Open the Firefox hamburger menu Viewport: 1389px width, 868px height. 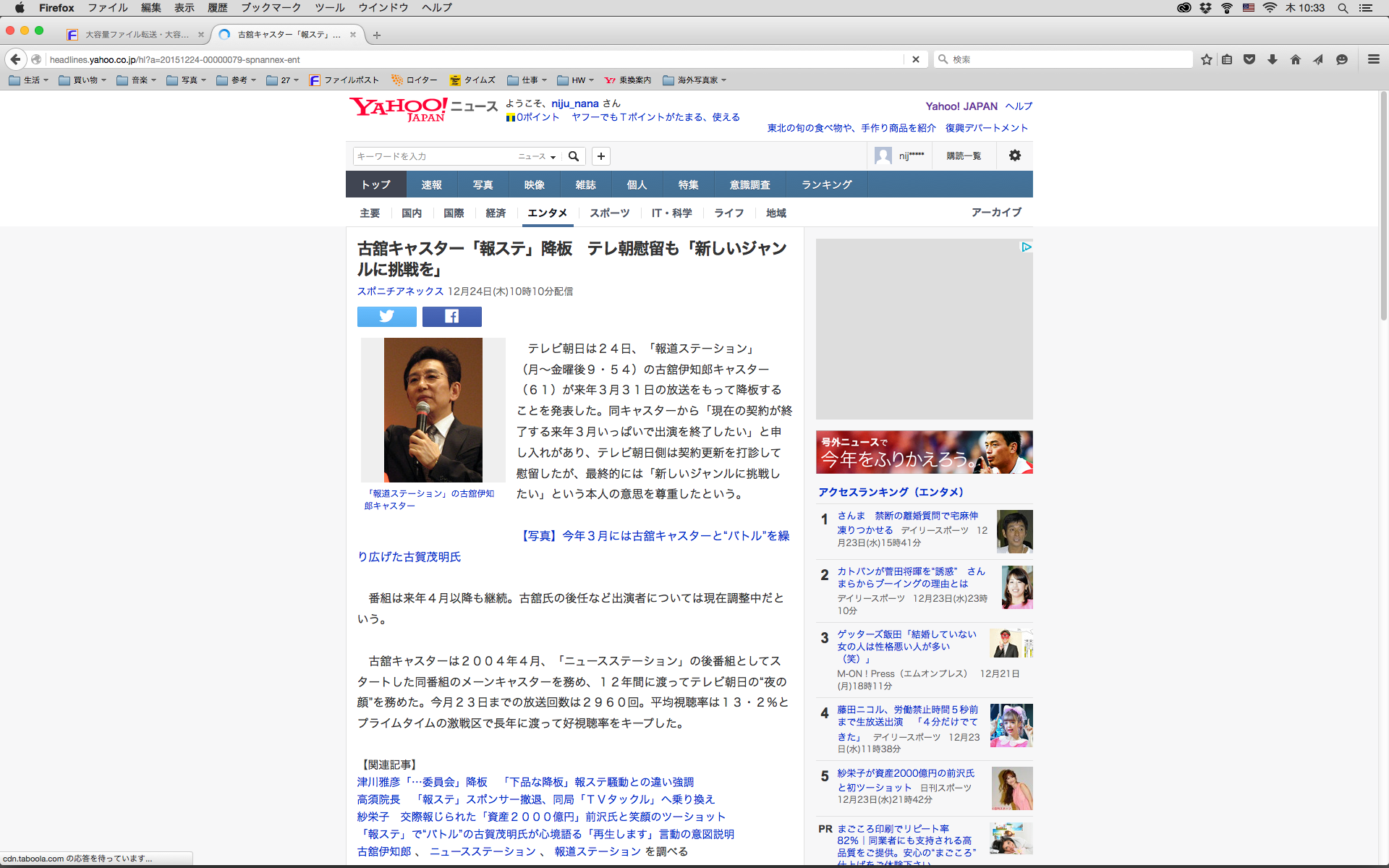[1373, 59]
